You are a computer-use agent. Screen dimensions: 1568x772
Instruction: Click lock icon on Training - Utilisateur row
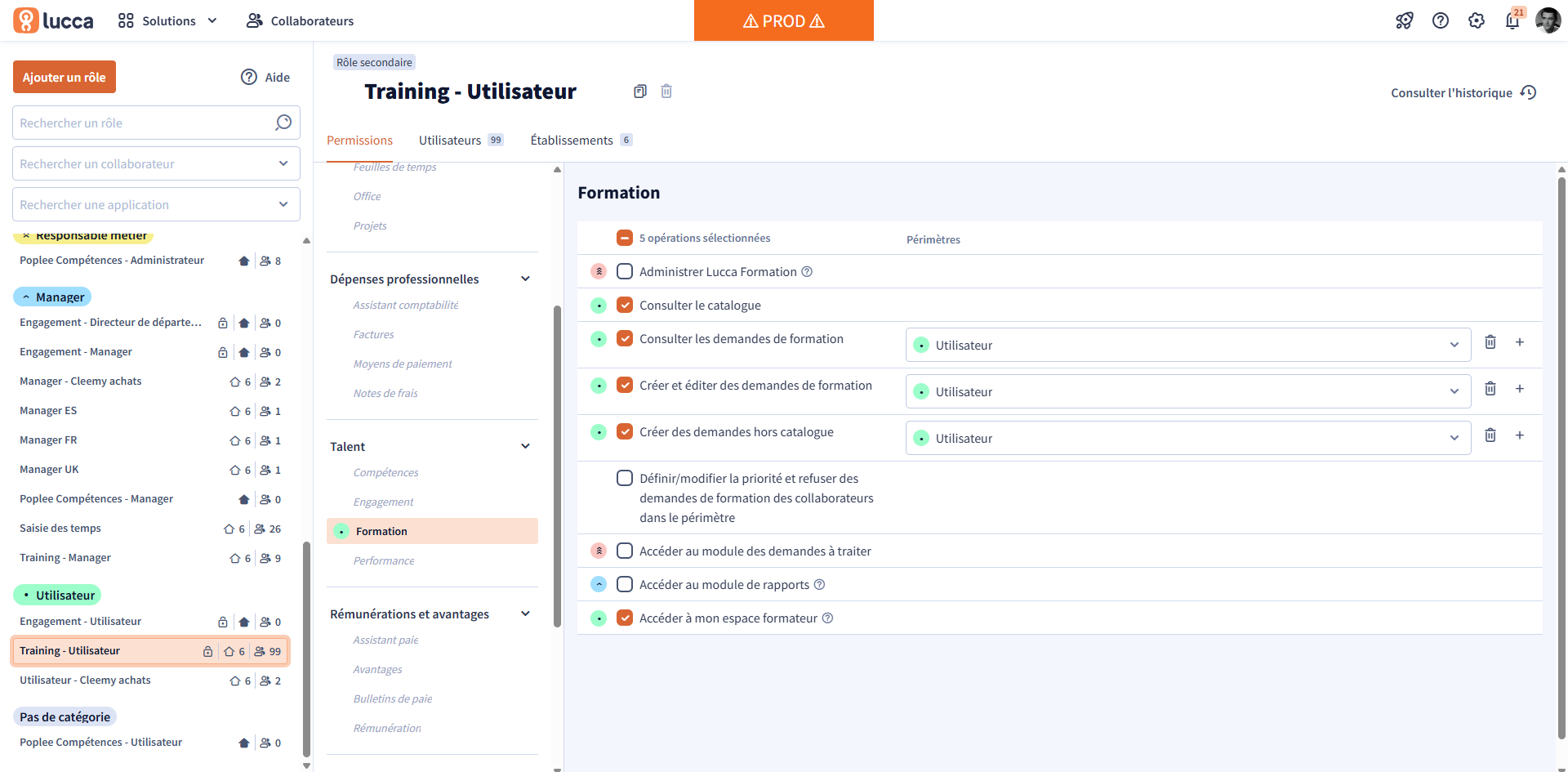point(207,651)
